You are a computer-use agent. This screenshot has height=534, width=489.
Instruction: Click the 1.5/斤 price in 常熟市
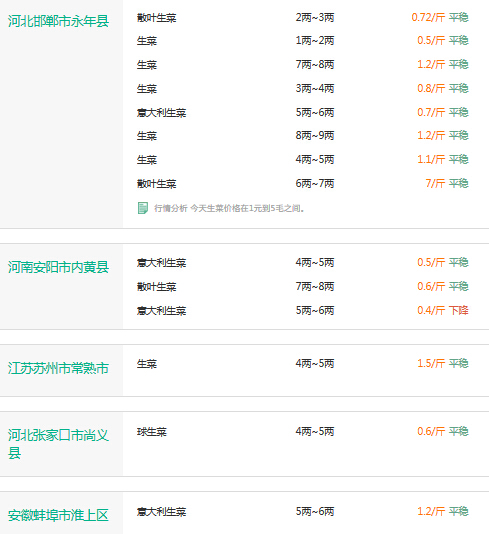coord(431,363)
